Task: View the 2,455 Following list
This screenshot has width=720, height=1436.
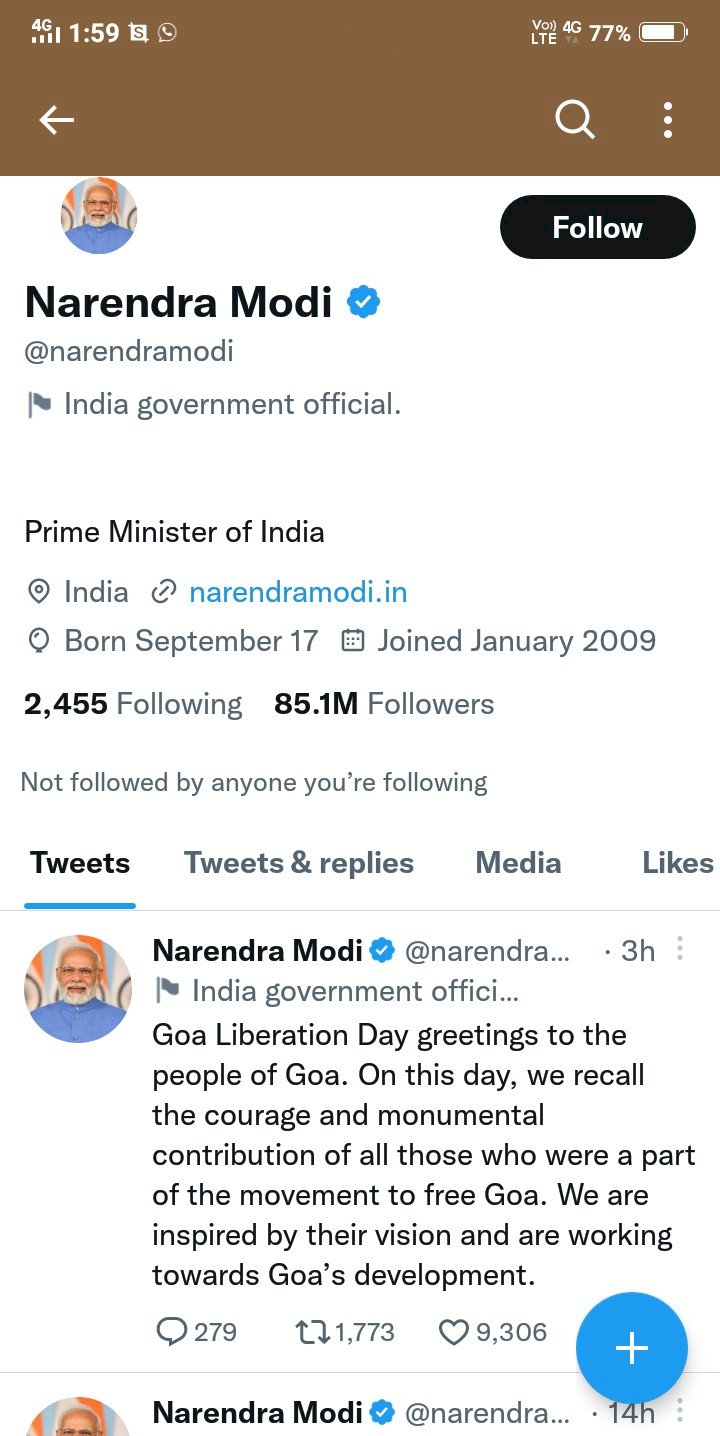Action: click(133, 704)
